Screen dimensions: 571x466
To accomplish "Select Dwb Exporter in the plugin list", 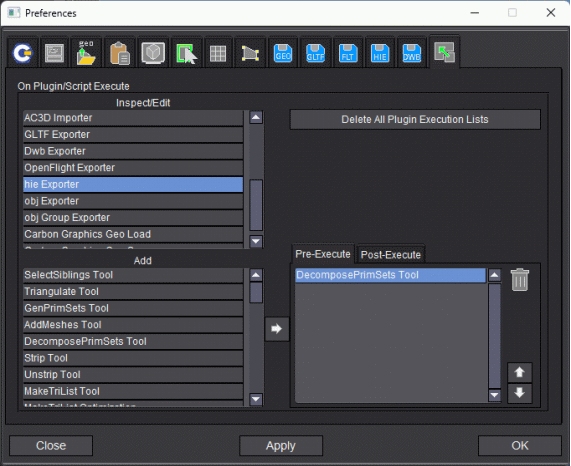I will click(x=133, y=151).
